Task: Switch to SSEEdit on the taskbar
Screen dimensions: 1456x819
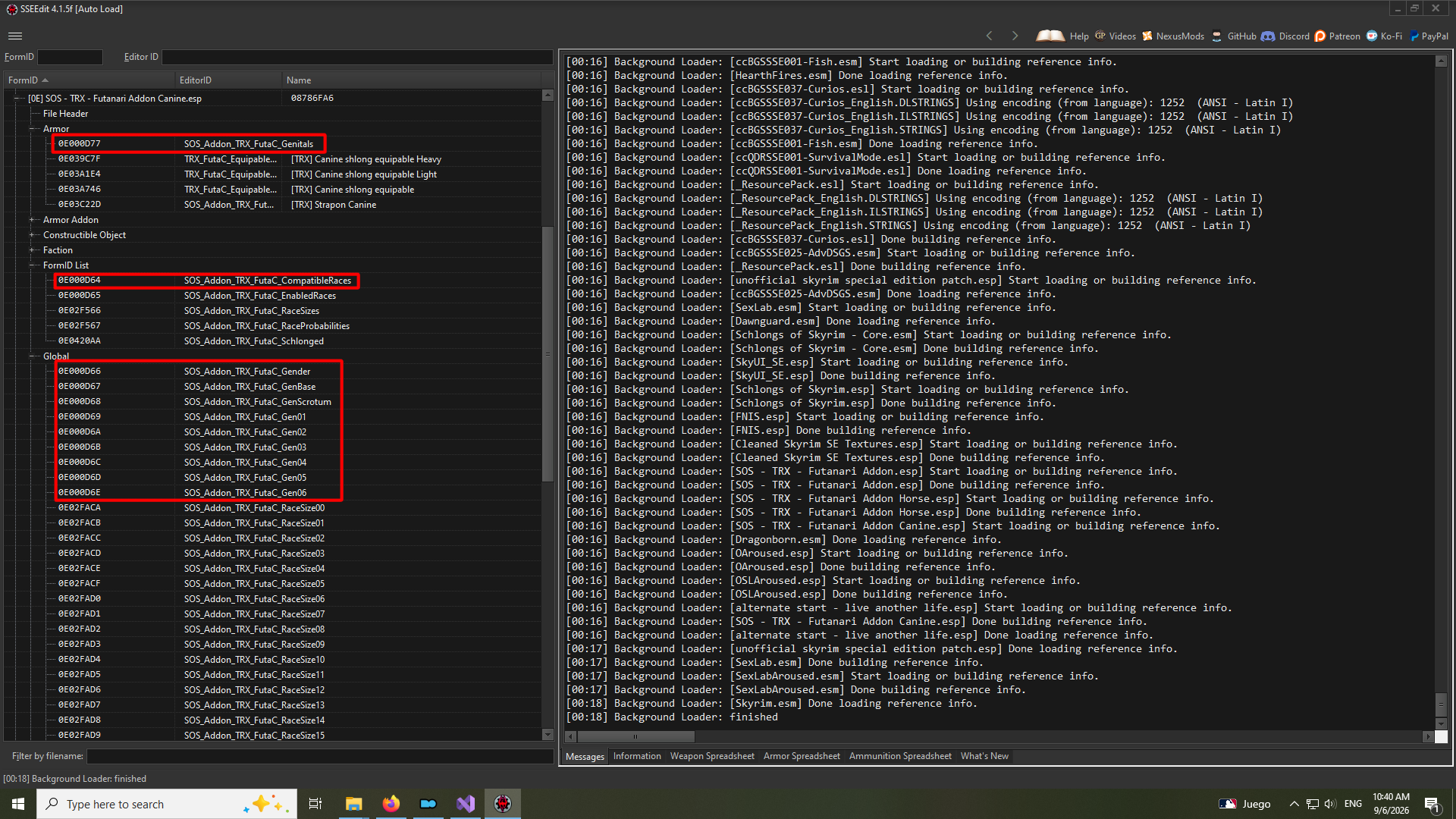Action: pos(502,804)
